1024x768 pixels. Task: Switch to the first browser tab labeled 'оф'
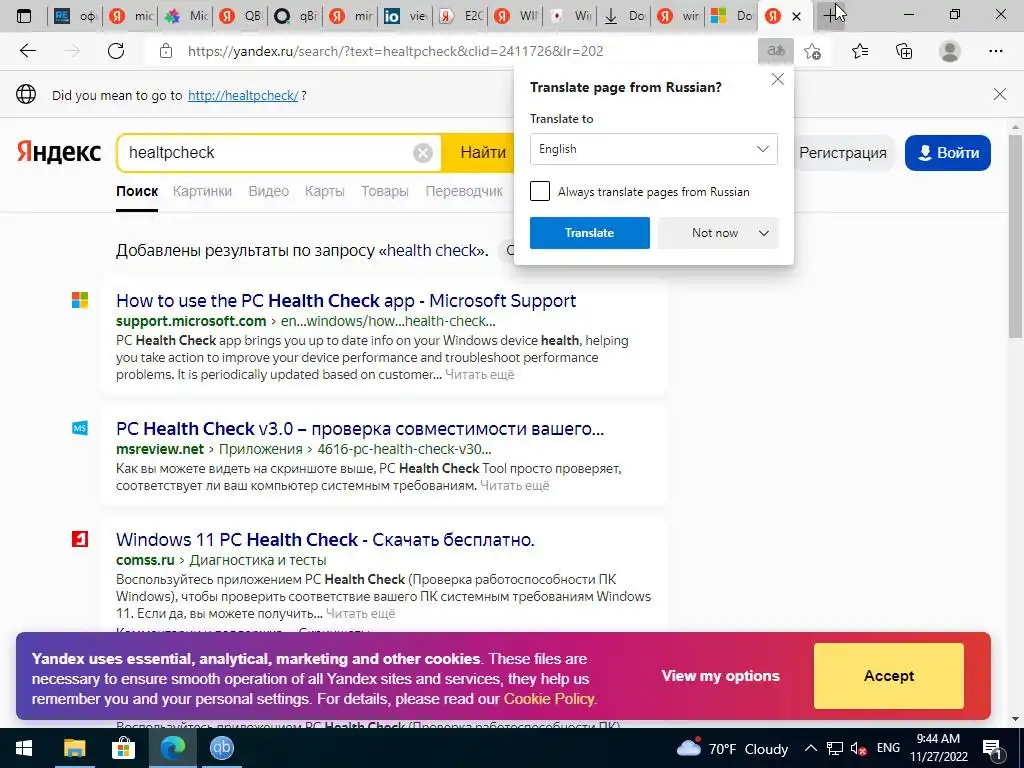tap(74, 16)
